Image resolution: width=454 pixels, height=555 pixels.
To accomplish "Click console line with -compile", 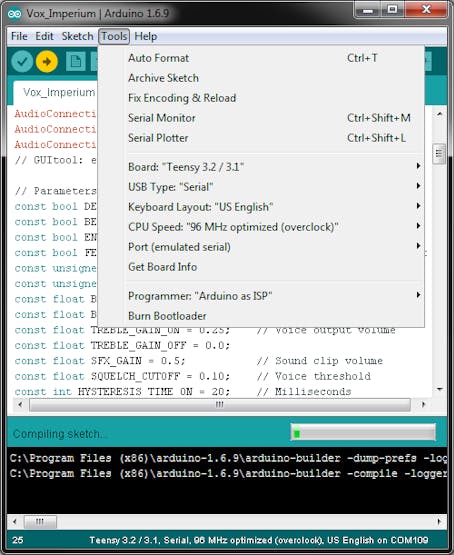I will coord(228,474).
